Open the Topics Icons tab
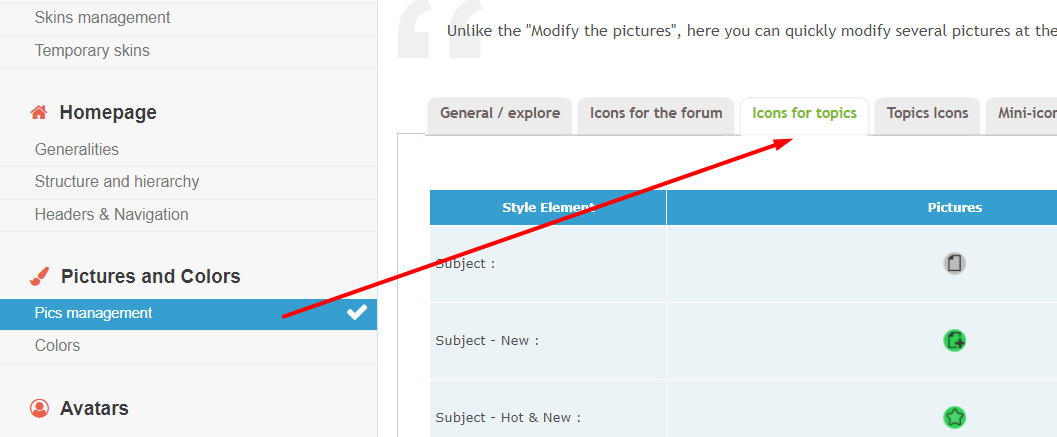 (927, 115)
